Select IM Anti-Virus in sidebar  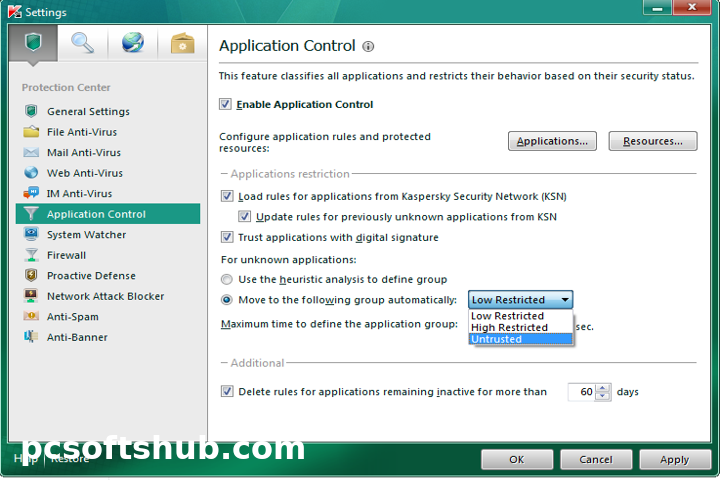pyautogui.click(x=108, y=193)
